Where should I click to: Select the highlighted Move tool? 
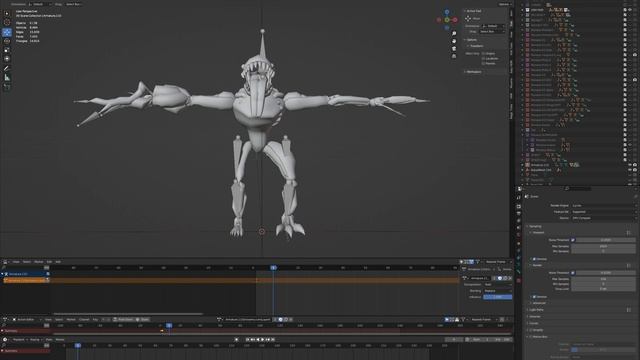tap(7, 32)
